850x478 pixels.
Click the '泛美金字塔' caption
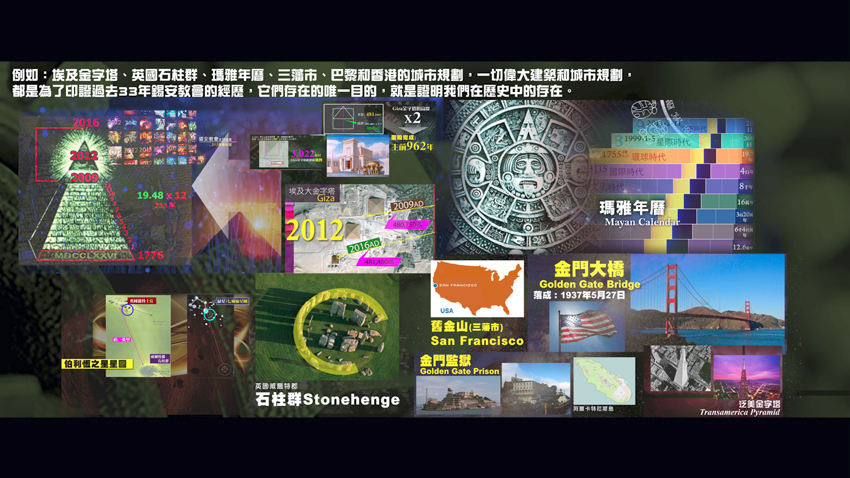pyautogui.click(x=759, y=404)
